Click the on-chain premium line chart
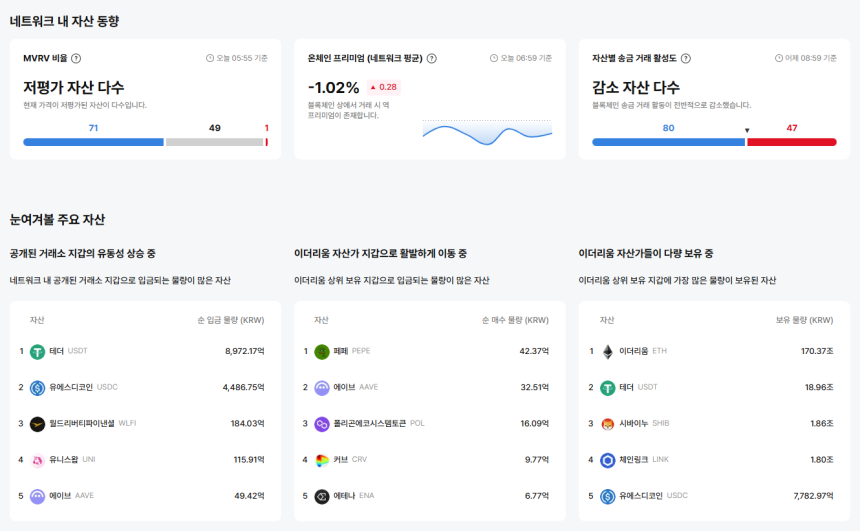The height and width of the screenshot is (531, 860). click(x=487, y=133)
